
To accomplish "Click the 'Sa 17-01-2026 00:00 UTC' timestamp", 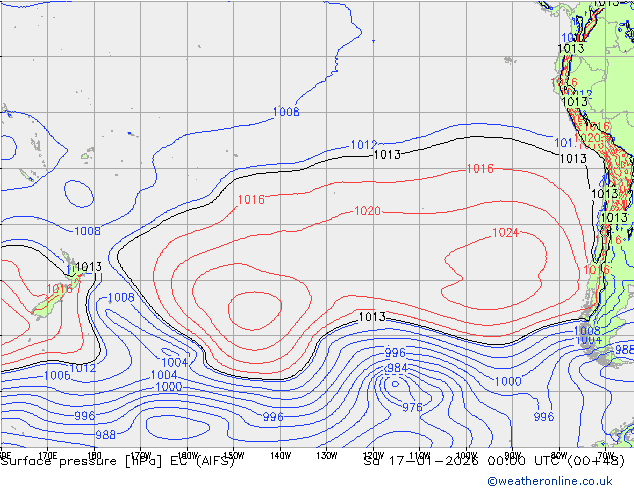I will tap(464, 461).
